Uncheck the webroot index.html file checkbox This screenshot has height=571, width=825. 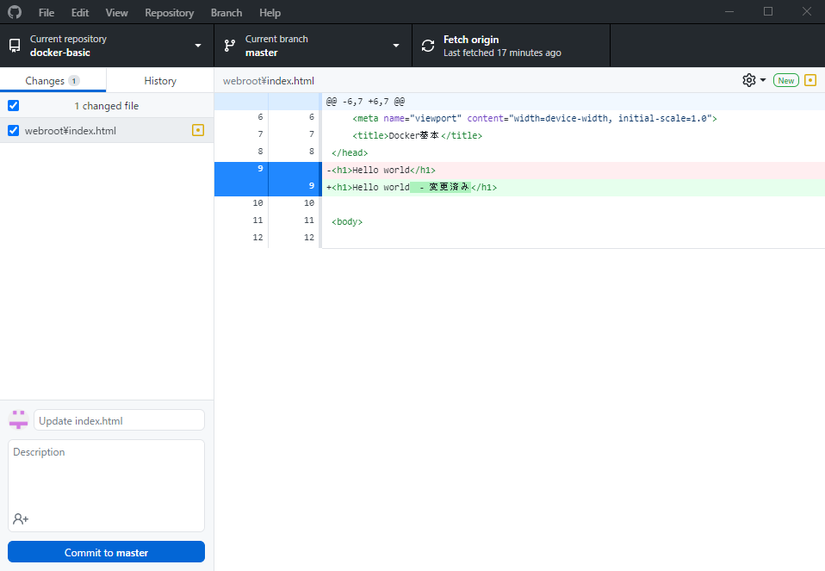tap(13, 130)
